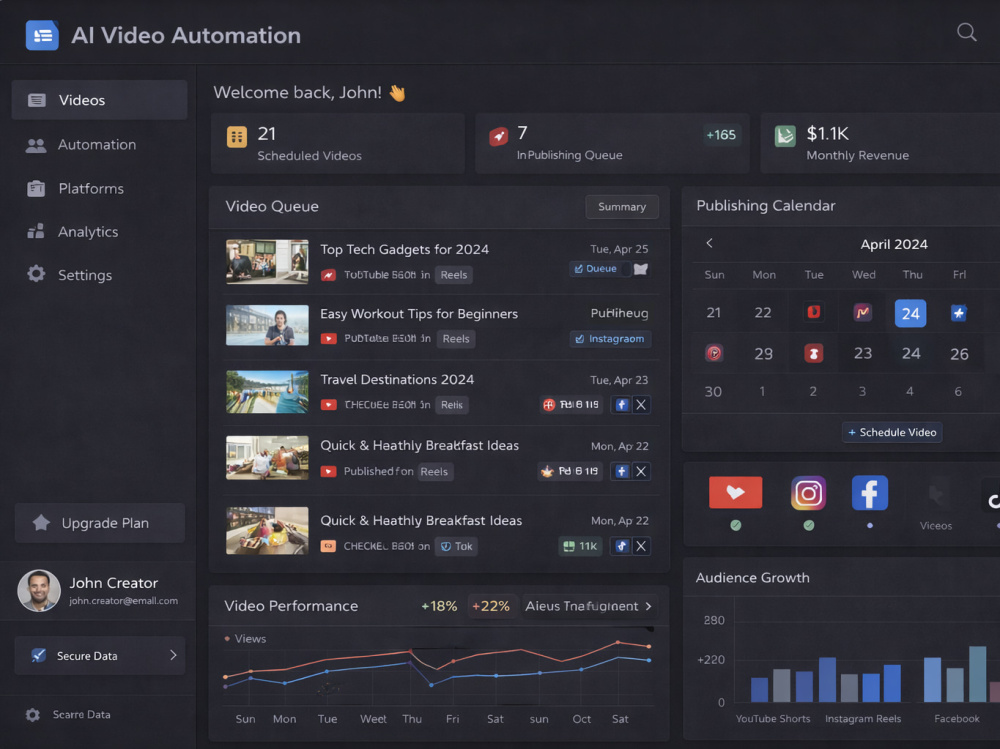Open Travel Destinations 2024 thumbnail
Screen dimensions: 1000x749
(267, 392)
